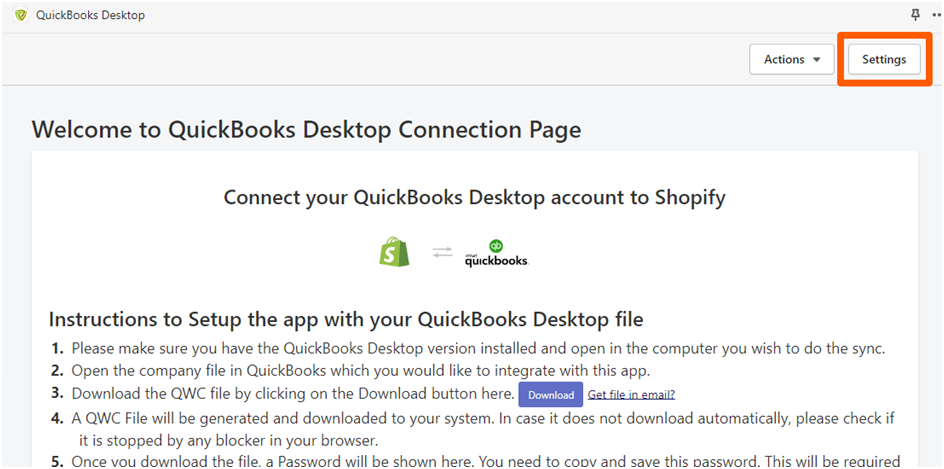
Task: Expand the Actions dropdown
Action: pyautogui.click(x=792, y=60)
